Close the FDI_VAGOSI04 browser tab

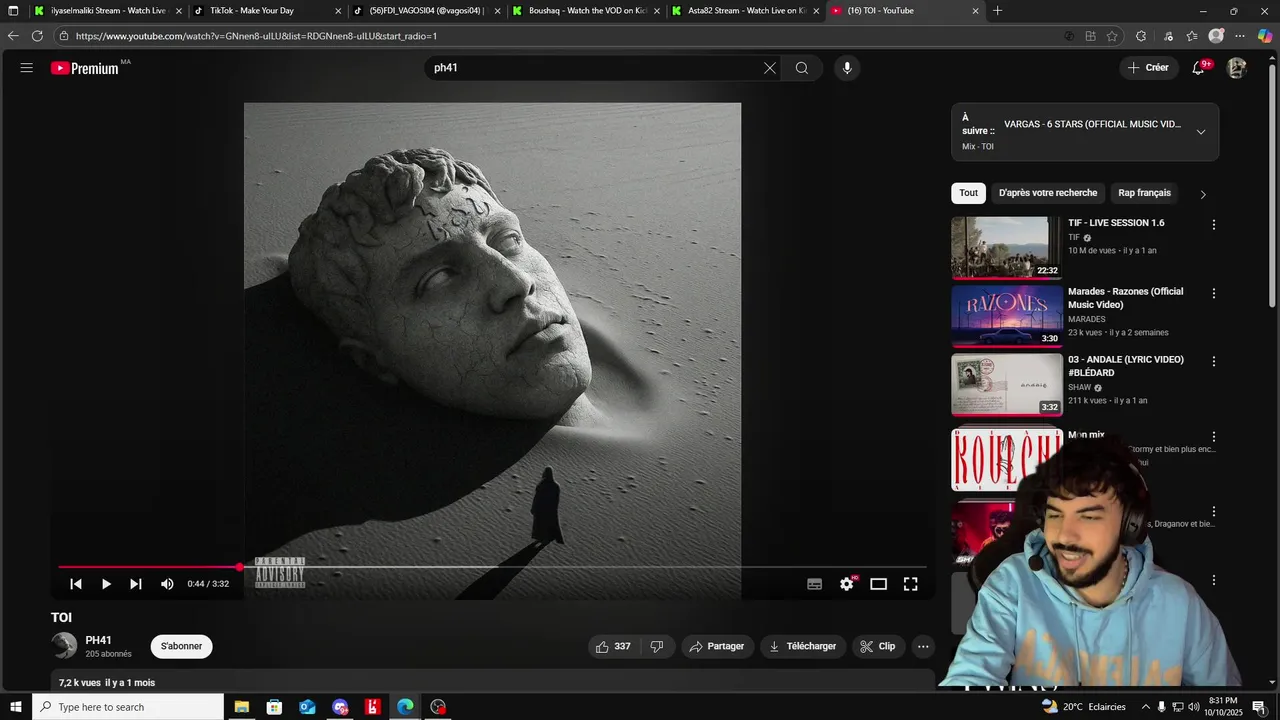coord(497,11)
